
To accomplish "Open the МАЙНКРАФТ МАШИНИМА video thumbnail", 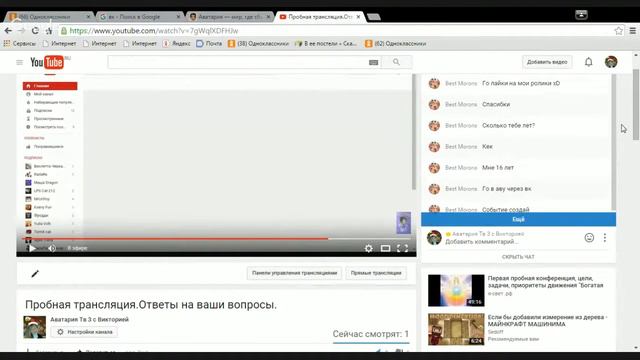I will (456, 329).
